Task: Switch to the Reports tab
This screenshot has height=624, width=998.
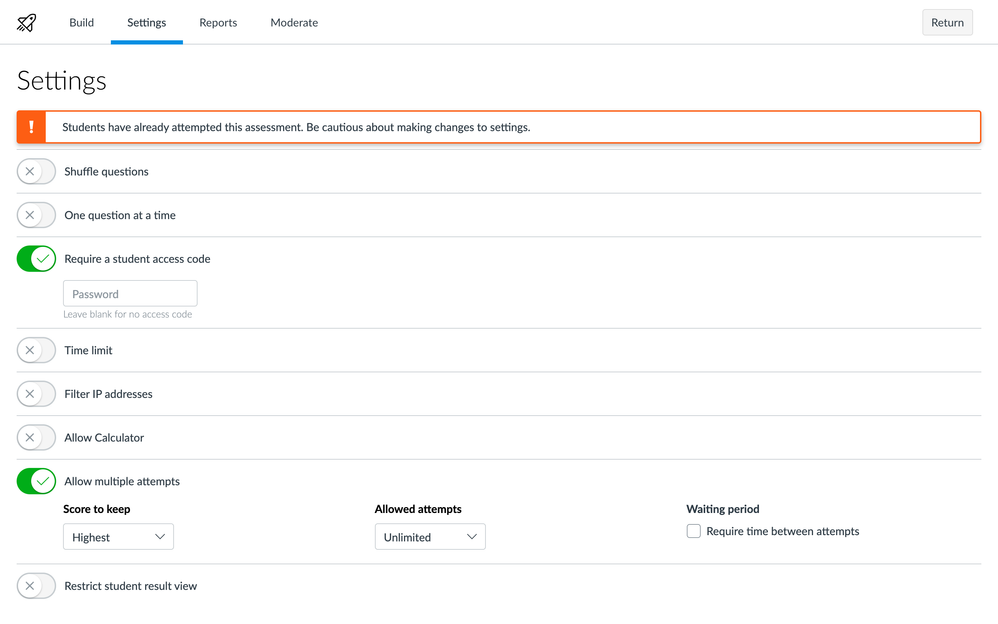Action: (218, 23)
